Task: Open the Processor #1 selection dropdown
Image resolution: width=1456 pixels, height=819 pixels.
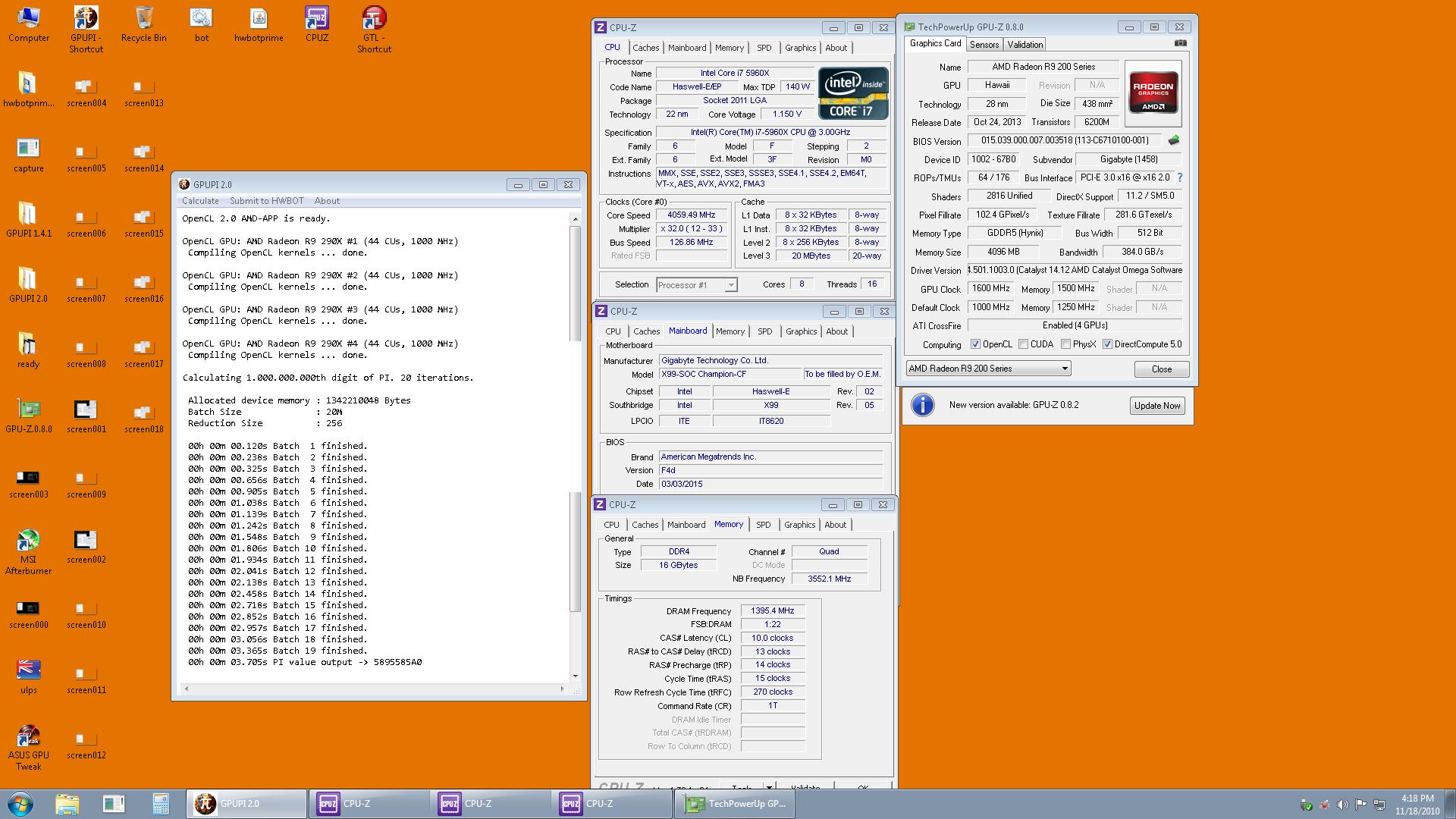Action: pyautogui.click(x=696, y=285)
